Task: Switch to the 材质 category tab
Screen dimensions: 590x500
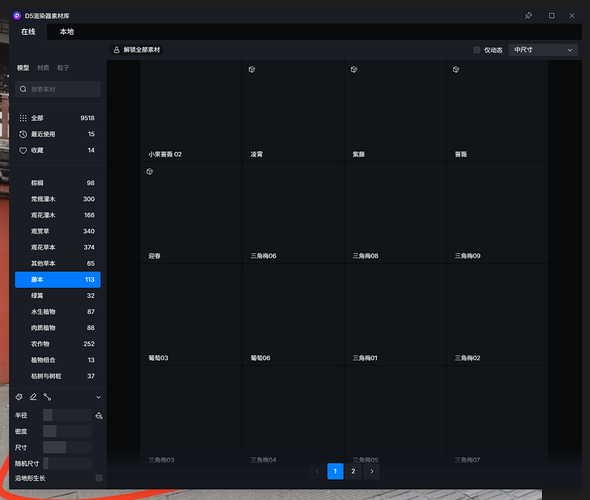Action: click(x=43, y=68)
